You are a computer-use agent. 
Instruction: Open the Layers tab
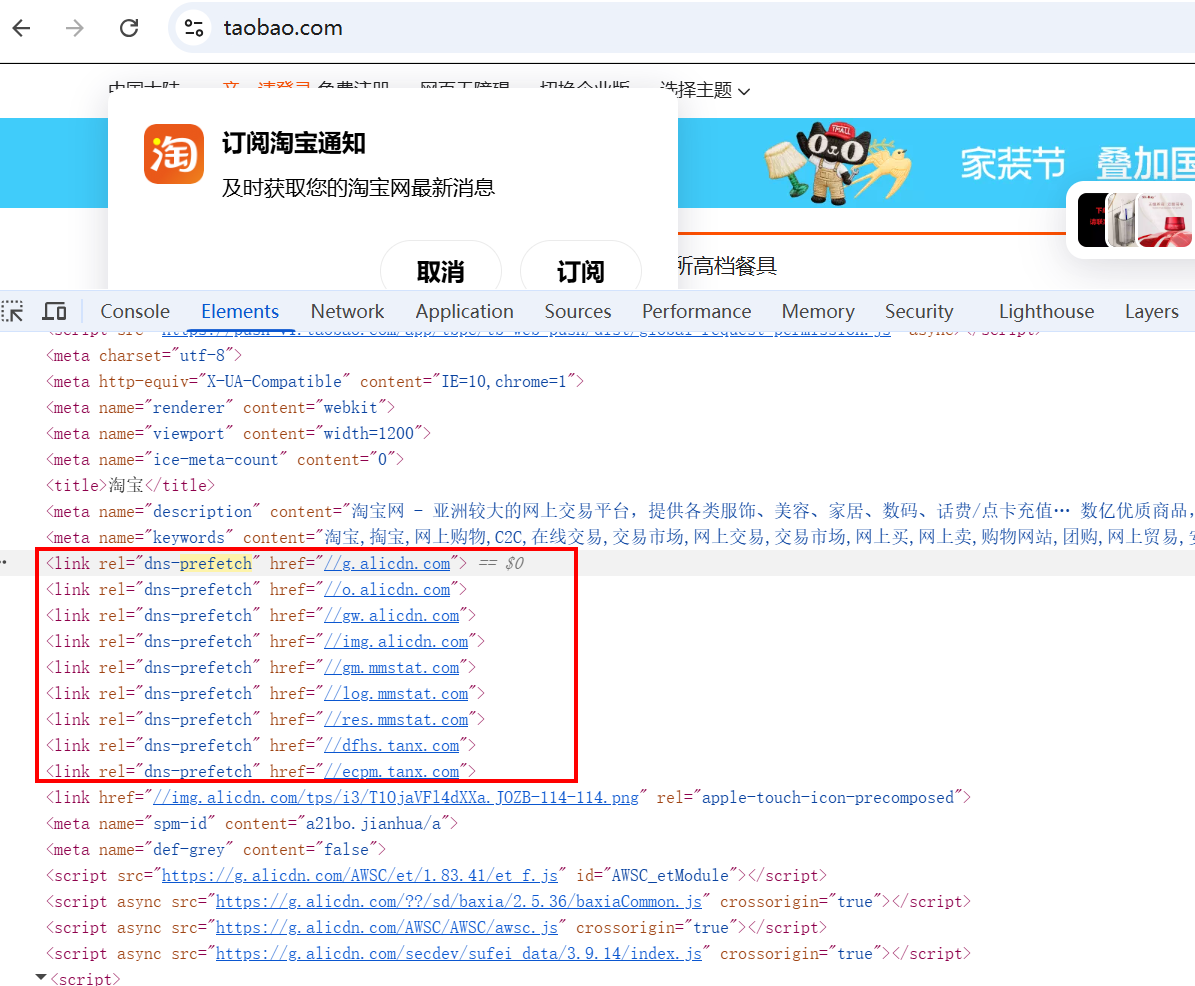point(1152,311)
